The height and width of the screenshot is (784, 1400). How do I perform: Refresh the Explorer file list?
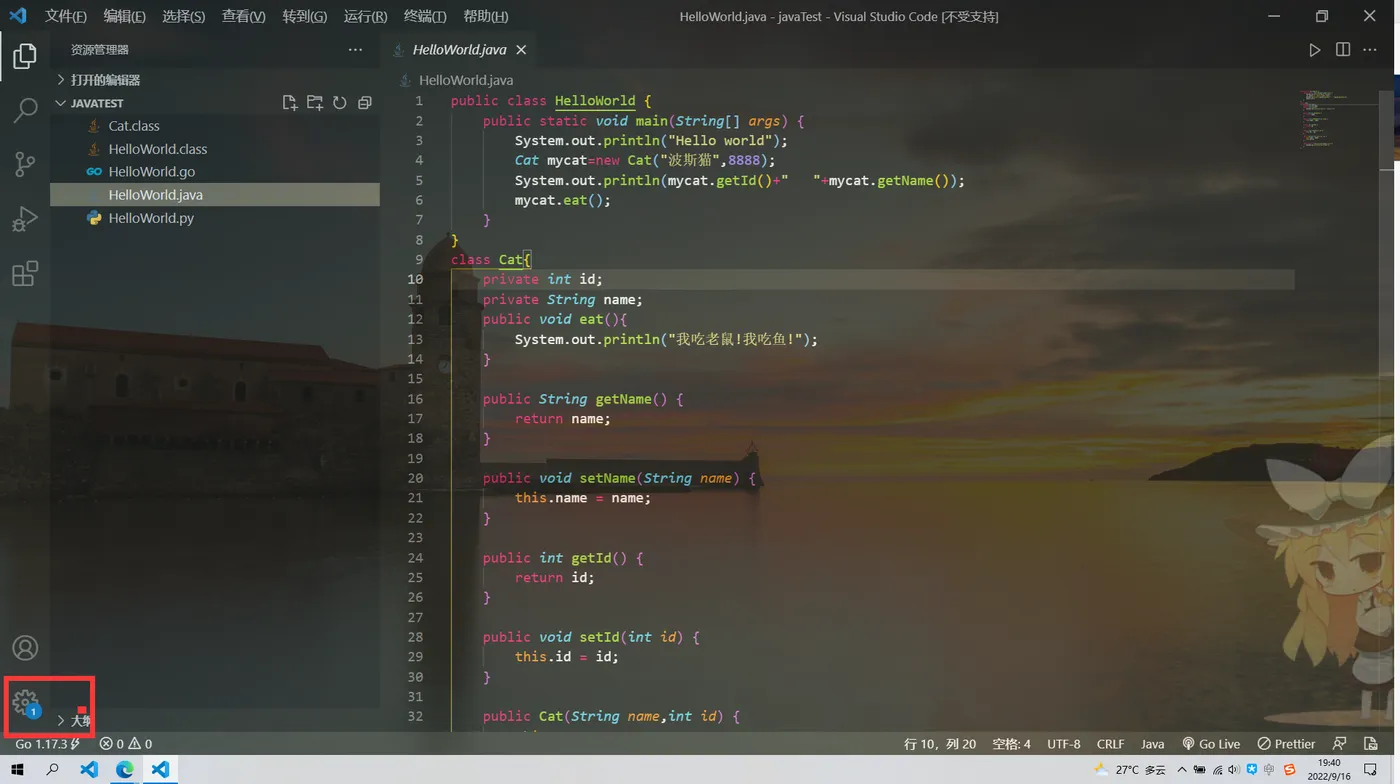(x=340, y=103)
